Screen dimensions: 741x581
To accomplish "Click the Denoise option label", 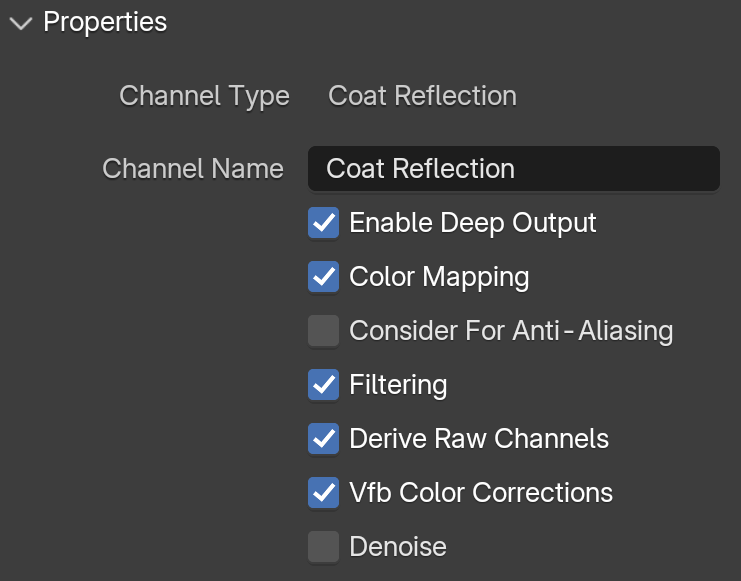I will (x=398, y=546).
